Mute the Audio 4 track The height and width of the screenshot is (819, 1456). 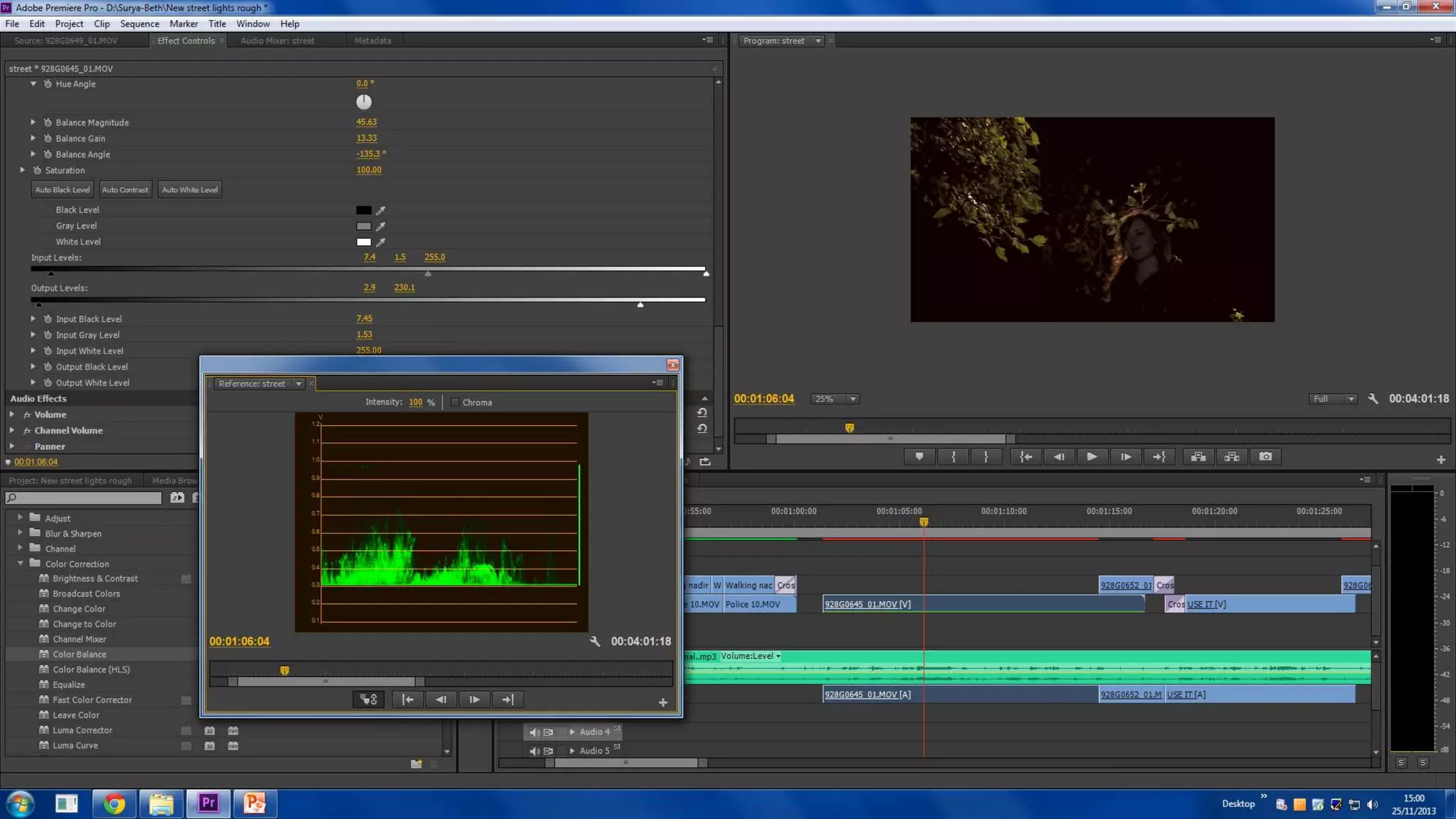point(534,732)
